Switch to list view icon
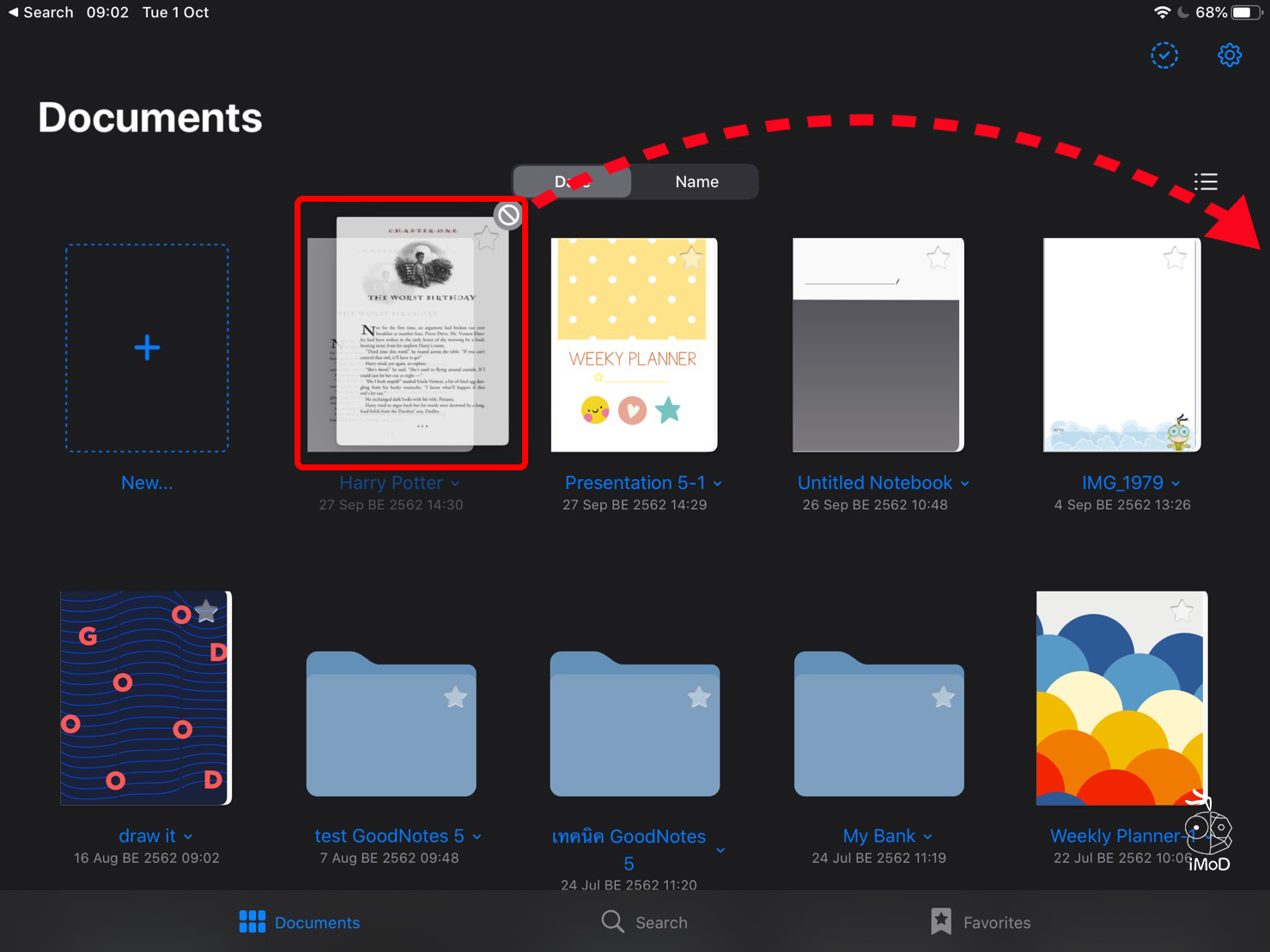Viewport: 1270px width, 952px height. pos(1205,182)
